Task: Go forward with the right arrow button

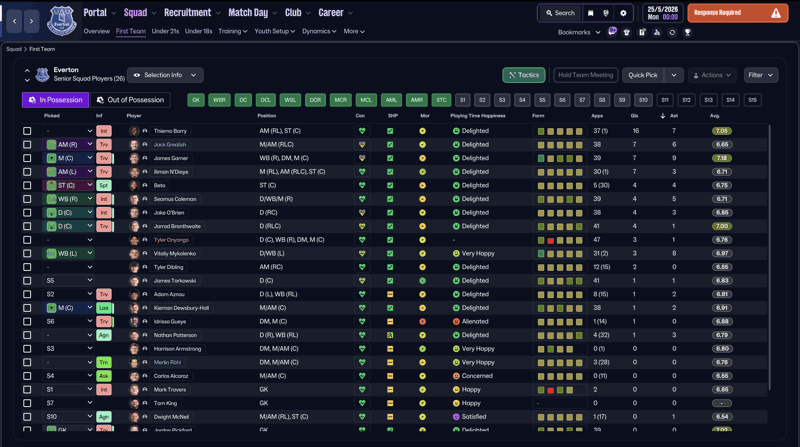Action: tap(31, 21)
